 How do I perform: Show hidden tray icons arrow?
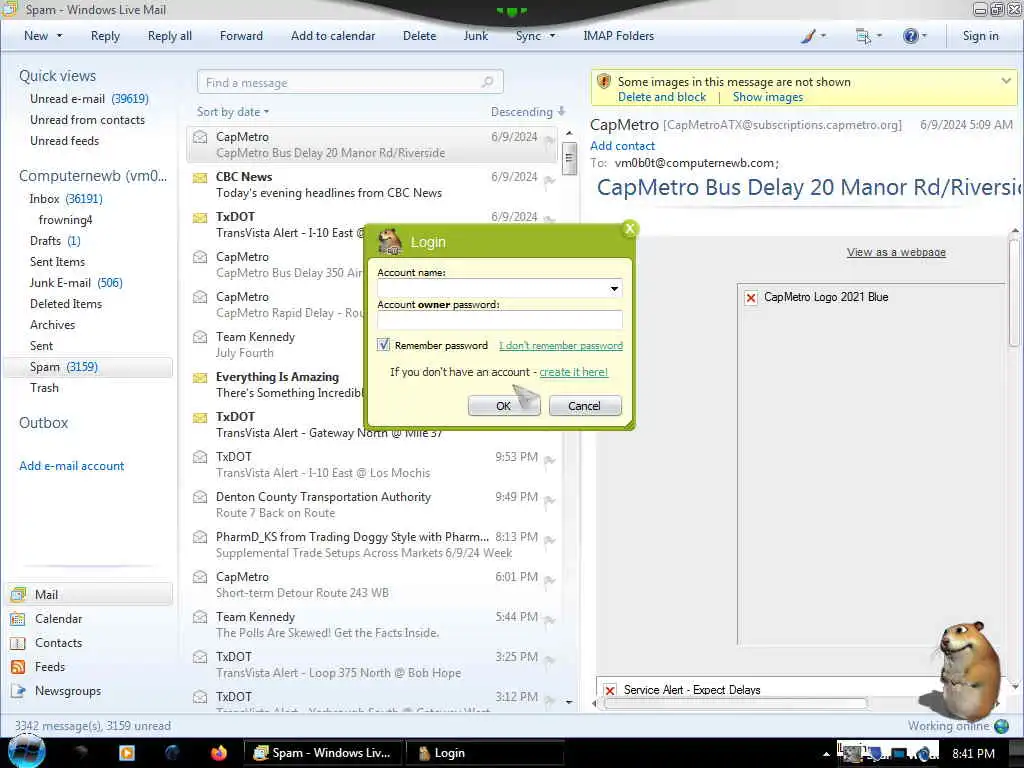[826, 754]
